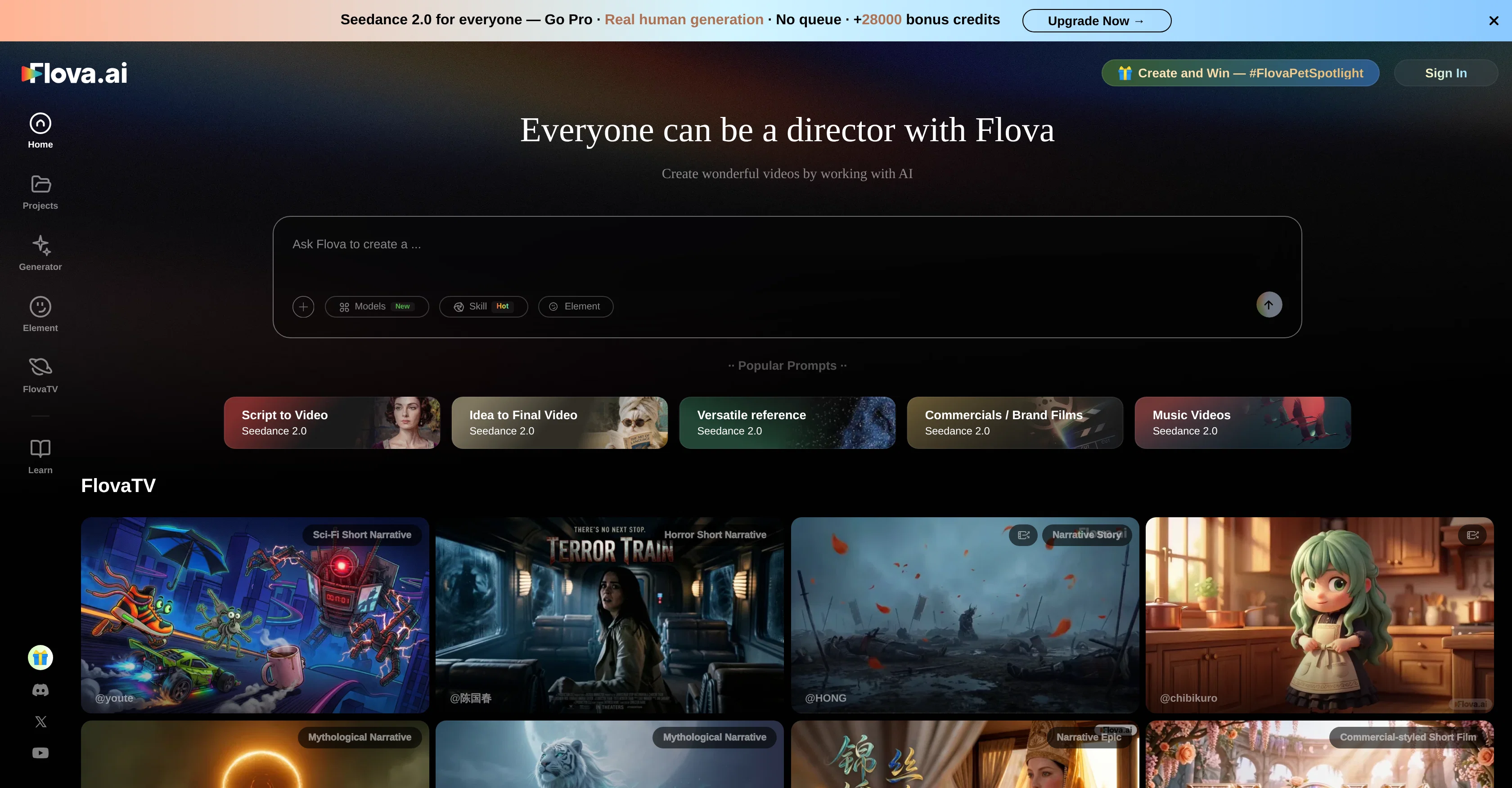The height and width of the screenshot is (788, 1512).
Task: Close the Seedance promo banner
Action: pyautogui.click(x=1493, y=21)
